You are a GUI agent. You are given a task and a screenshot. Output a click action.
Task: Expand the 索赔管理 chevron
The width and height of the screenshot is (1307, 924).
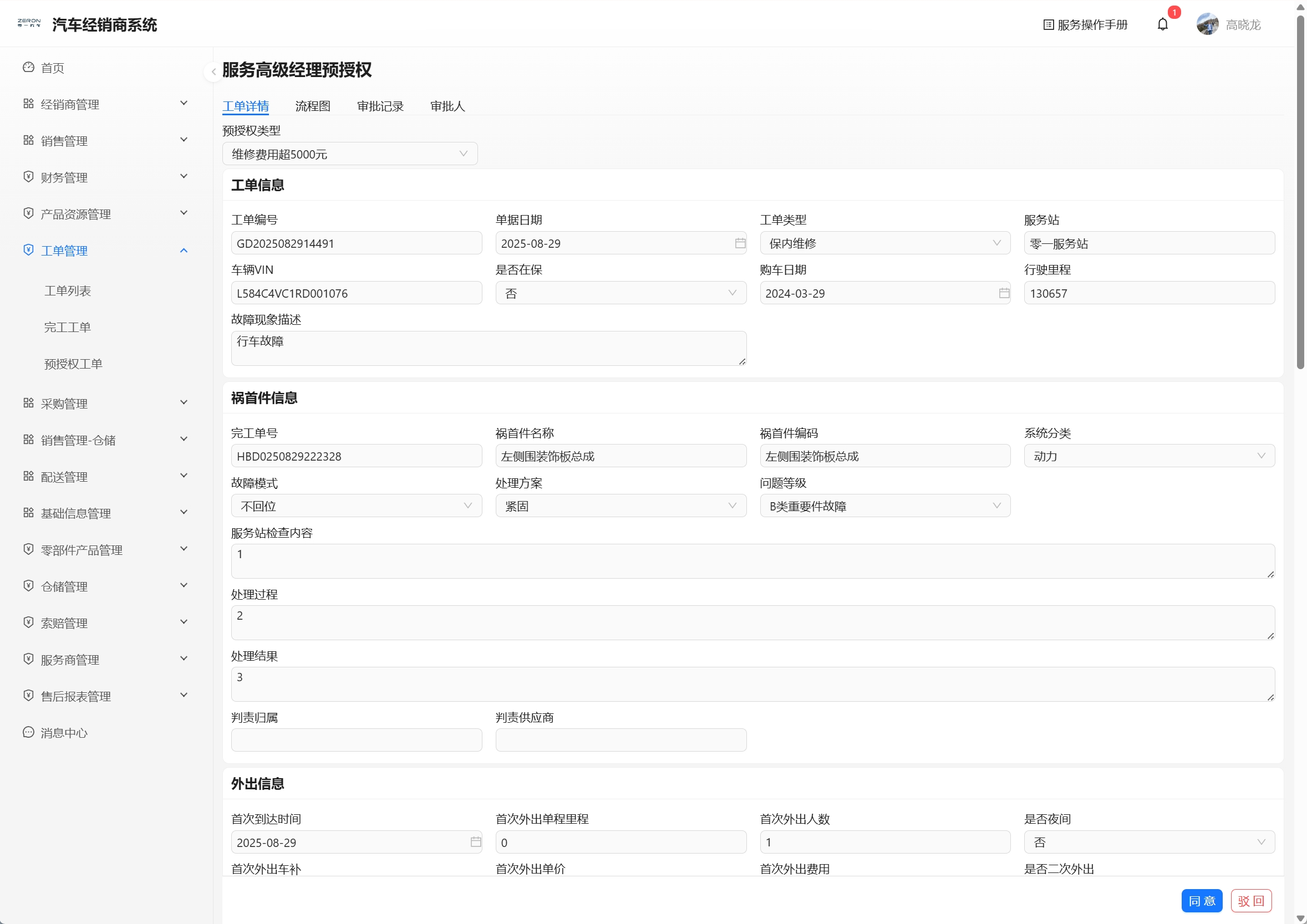pos(184,622)
